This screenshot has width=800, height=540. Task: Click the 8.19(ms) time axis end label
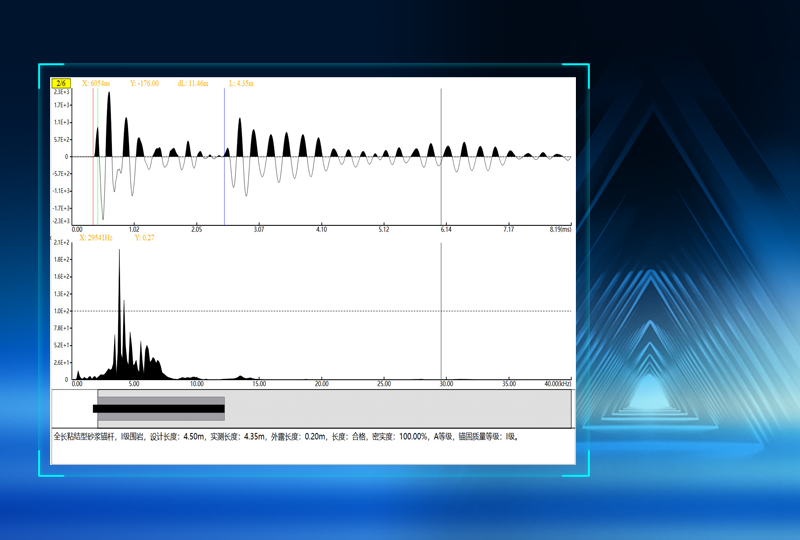(x=561, y=229)
